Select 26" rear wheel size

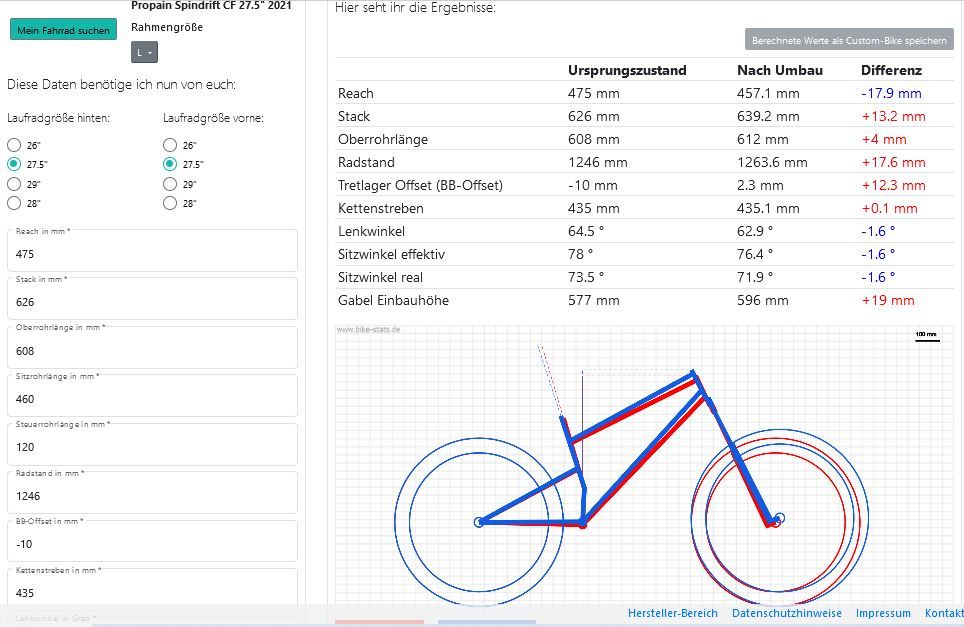click(x=15, y=145)
